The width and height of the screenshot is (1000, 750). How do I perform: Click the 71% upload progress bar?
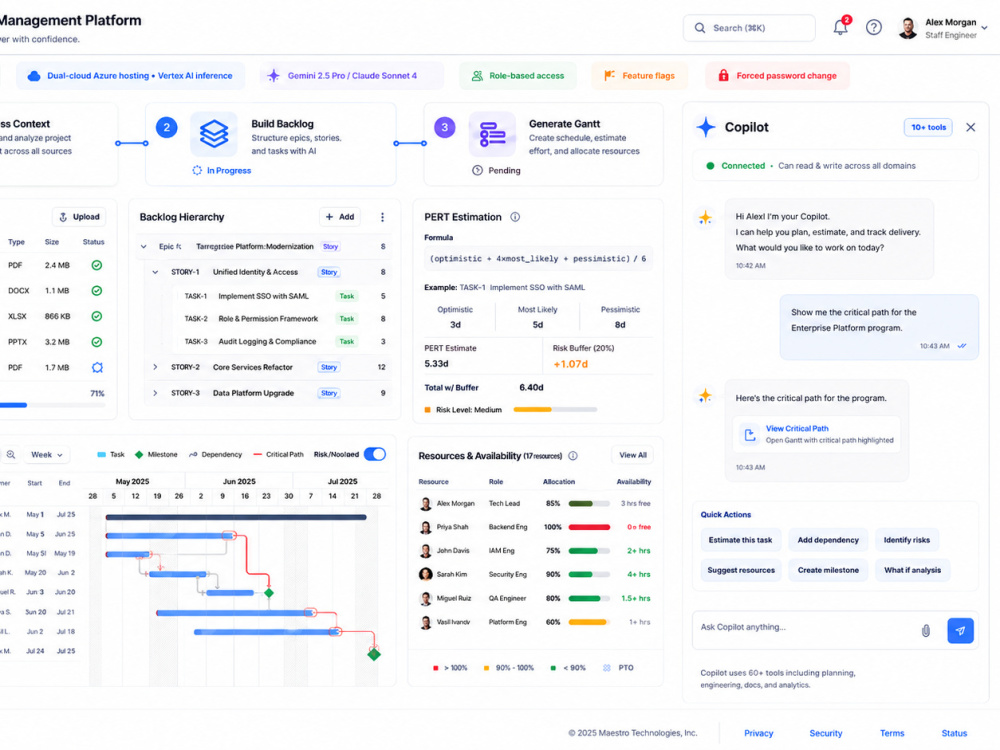pyautogui.click(x=52, y=405)
